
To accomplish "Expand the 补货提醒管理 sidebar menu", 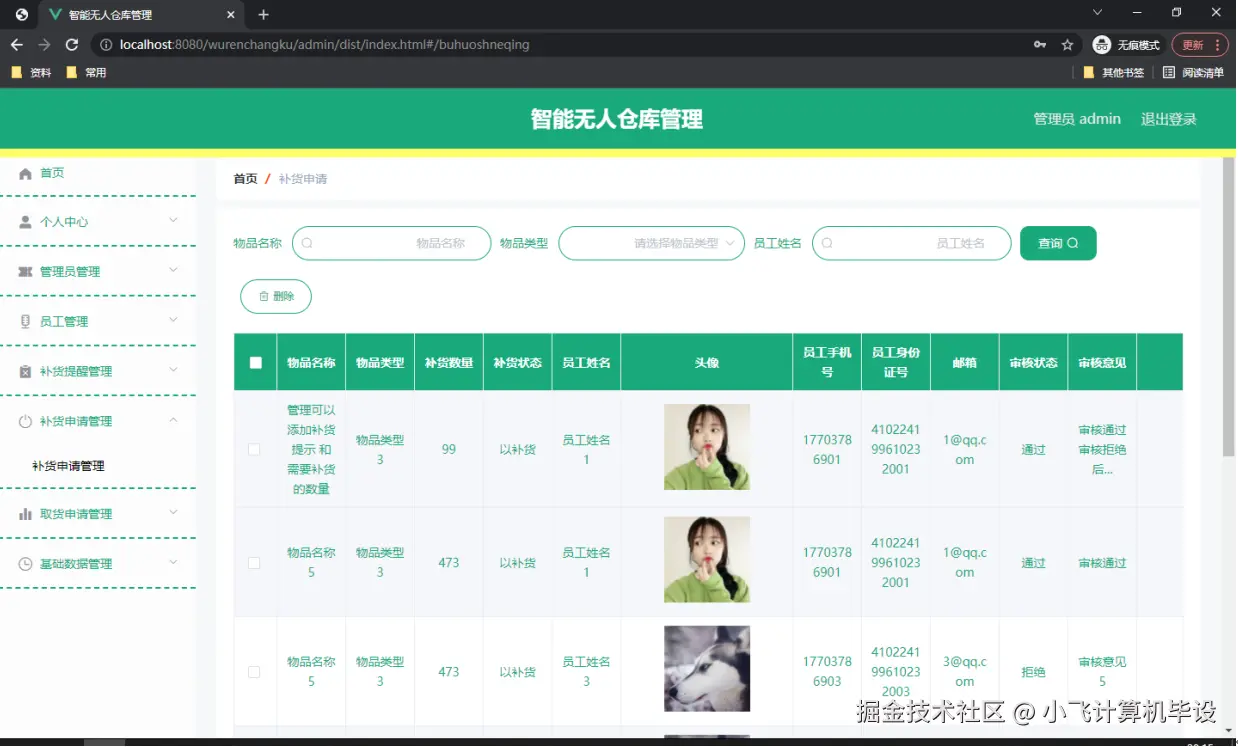I will pos(173,371).
